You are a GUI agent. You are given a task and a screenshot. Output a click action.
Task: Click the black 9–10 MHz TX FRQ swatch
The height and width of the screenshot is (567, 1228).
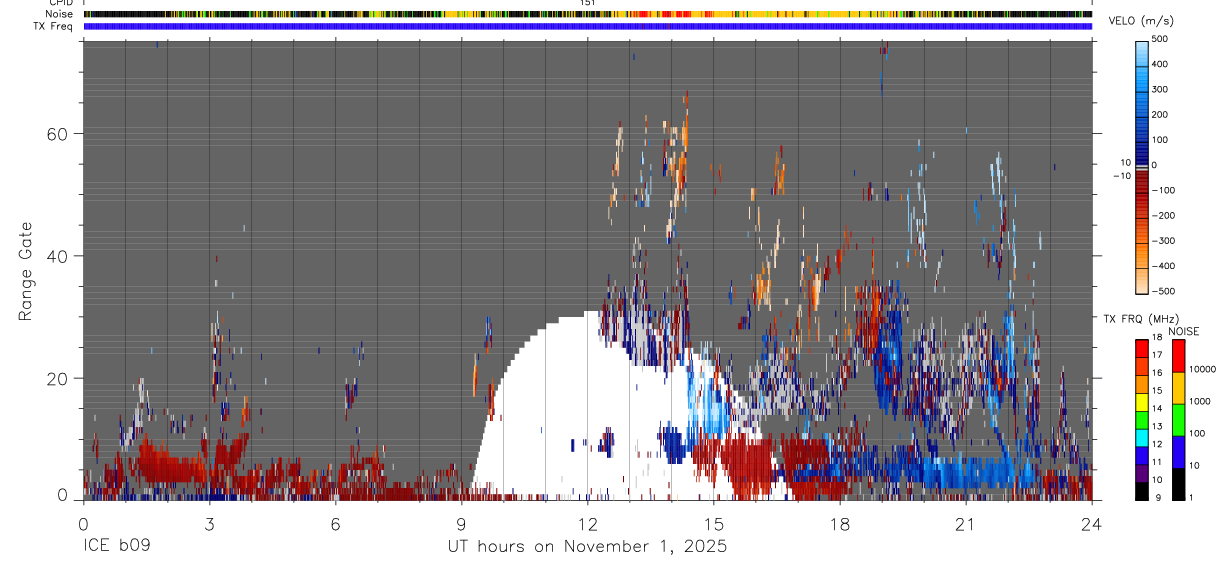pyautogui.click(x=1142, y=491)
